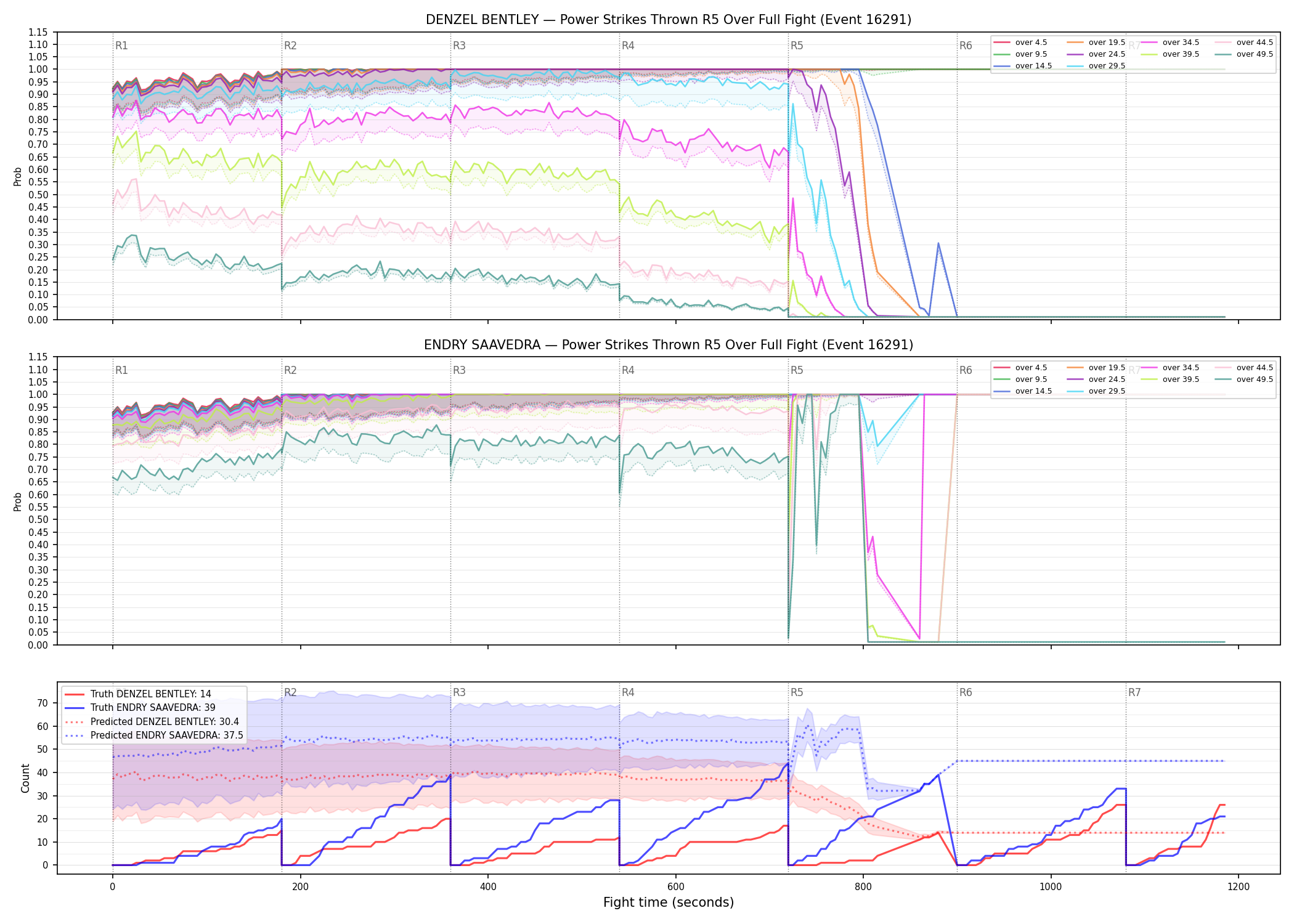1294x924 pixels.
Task: Pick 'over 49.5' in the Endry Saavedra chart legend
Action: coord(1244,379)
